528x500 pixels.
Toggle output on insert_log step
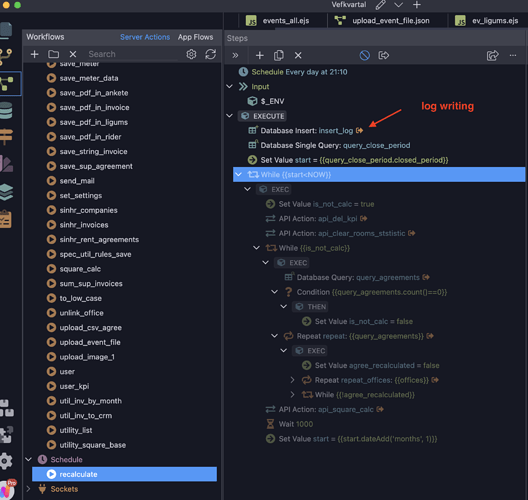pos(359,130)
